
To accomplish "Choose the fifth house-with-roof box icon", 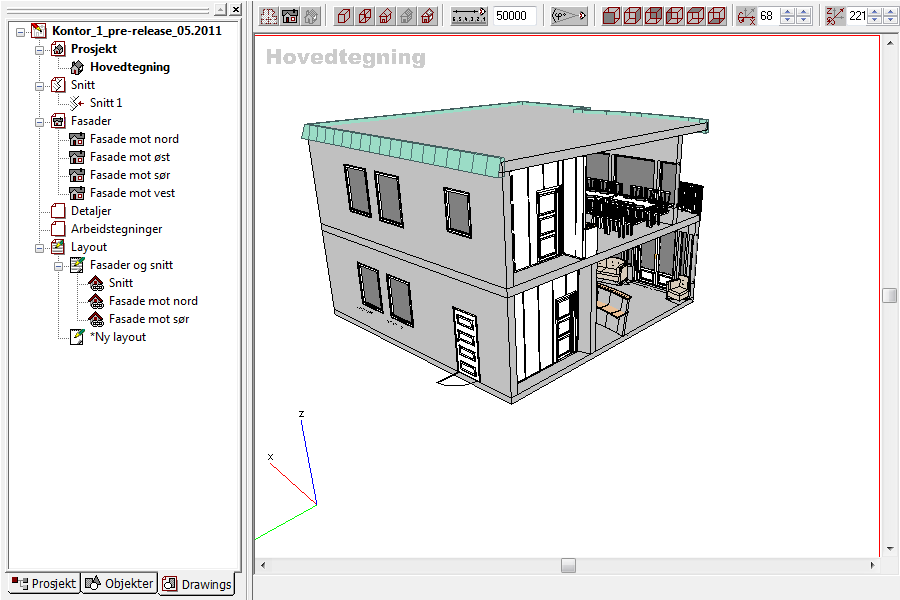I will (428, 16).
